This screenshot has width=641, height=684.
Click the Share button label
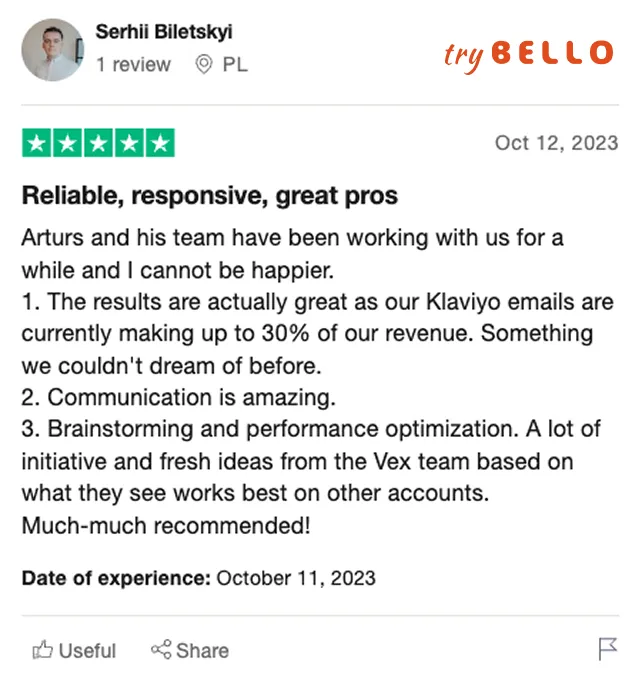click(x=202, y=650)
